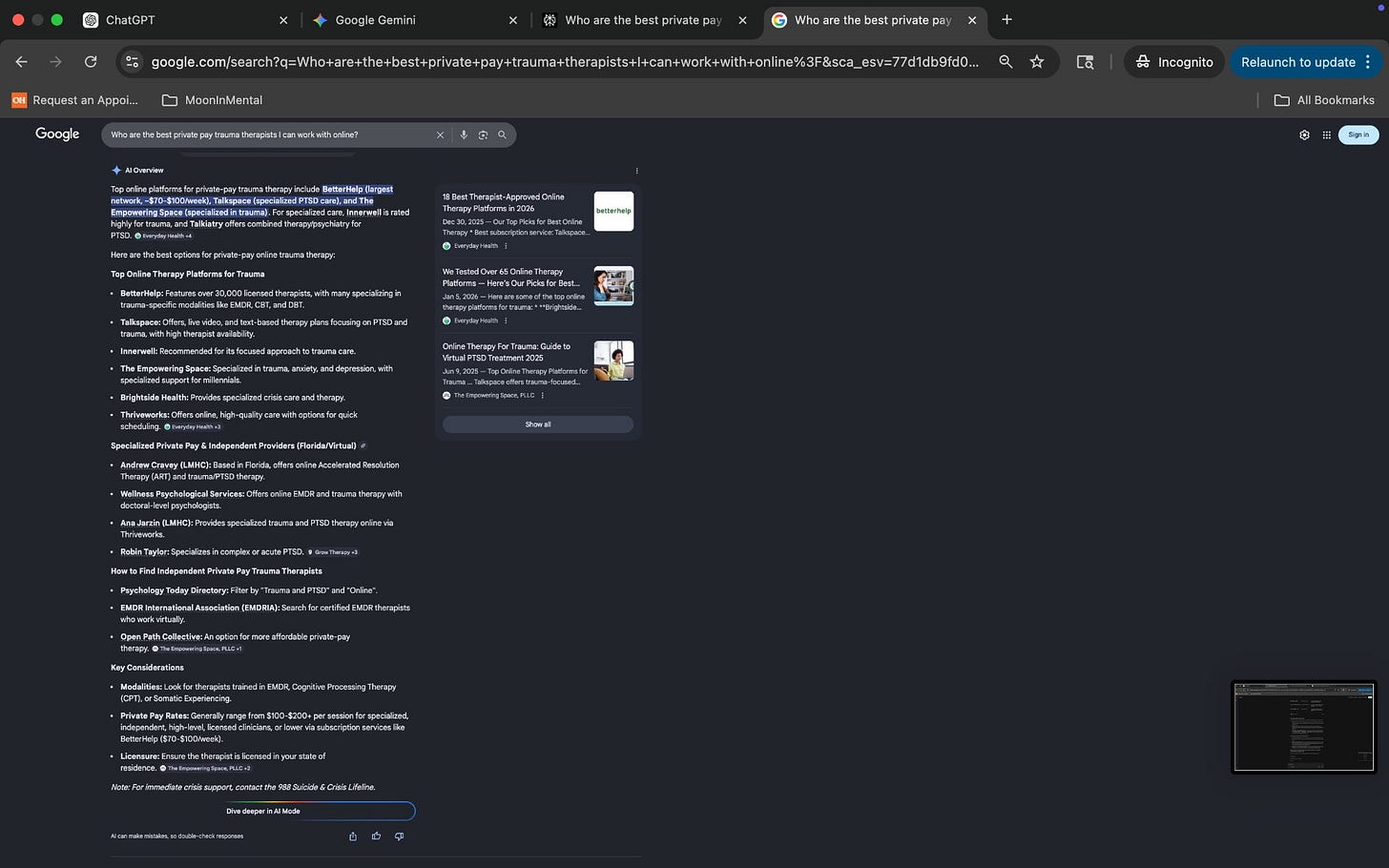
Task: Submit search with magnifying glass icon
Action: pyautogui.click(x=502, y=134)
